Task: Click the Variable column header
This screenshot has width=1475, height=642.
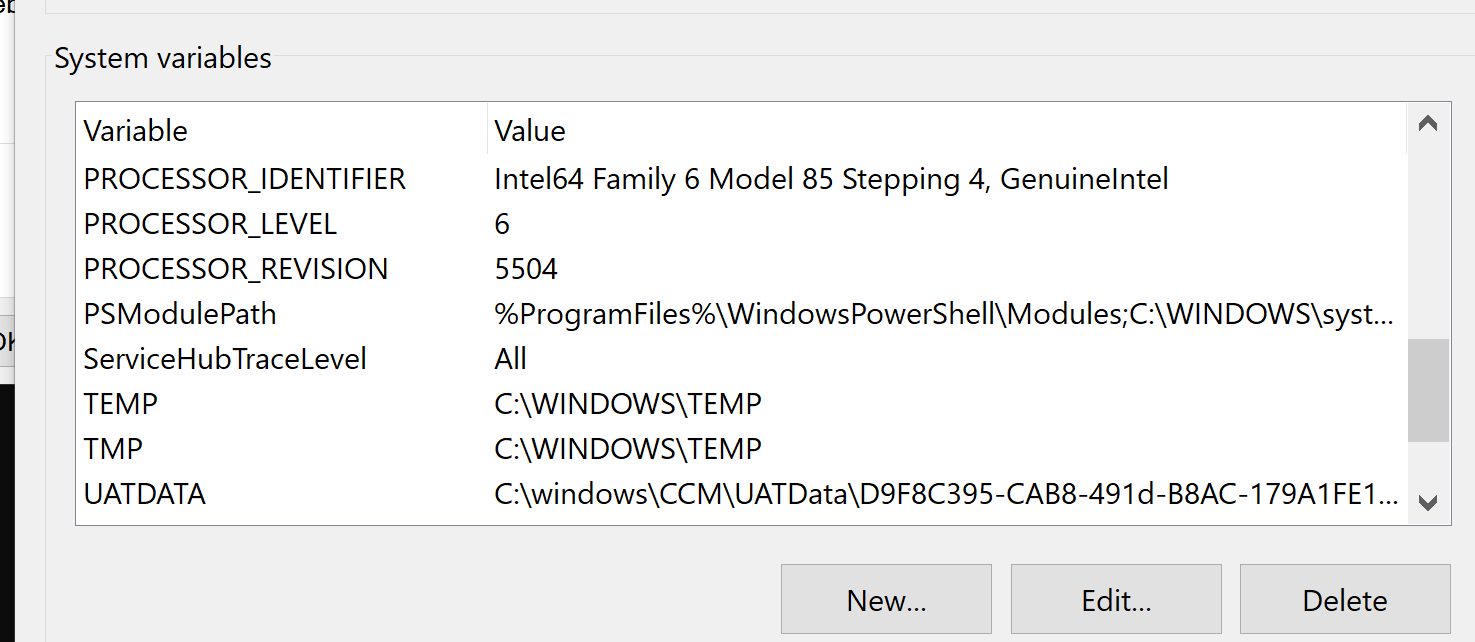Action: click(x=135, y=131)
